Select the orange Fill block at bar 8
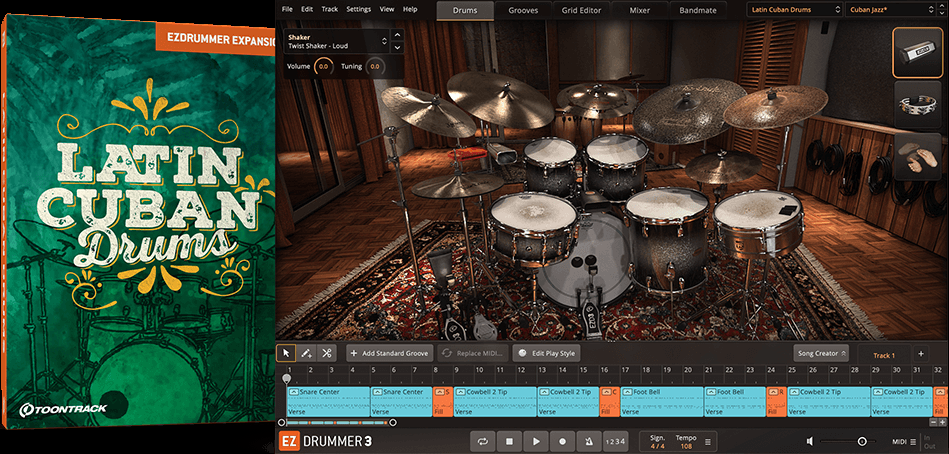 [x=442, y=402]
